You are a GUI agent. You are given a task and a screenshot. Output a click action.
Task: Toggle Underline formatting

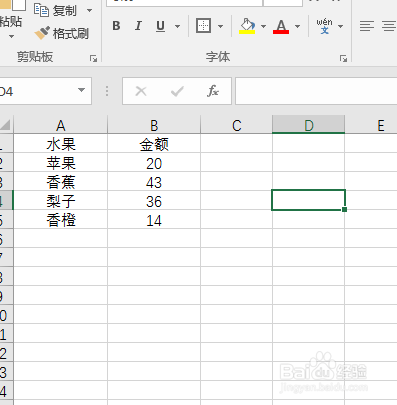[x=161, y=26]
